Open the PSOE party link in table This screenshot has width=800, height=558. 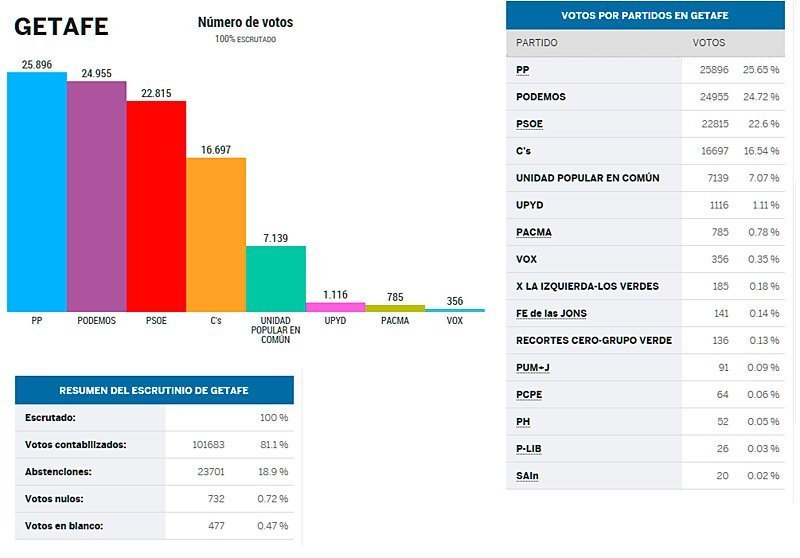[x=529, y=124]
